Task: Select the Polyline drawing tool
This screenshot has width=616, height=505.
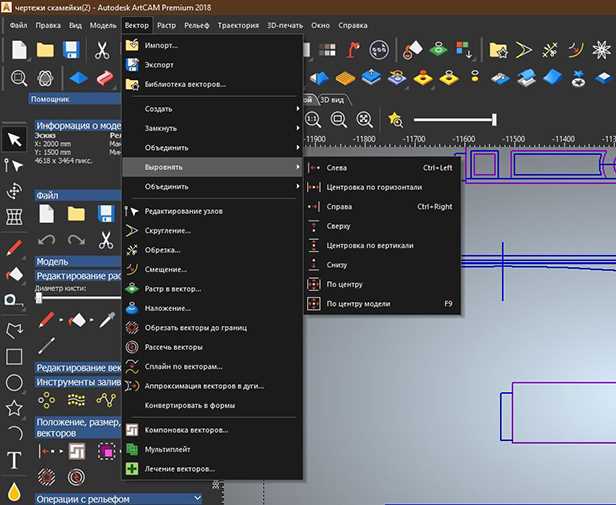Action: (x=14, y=330)
